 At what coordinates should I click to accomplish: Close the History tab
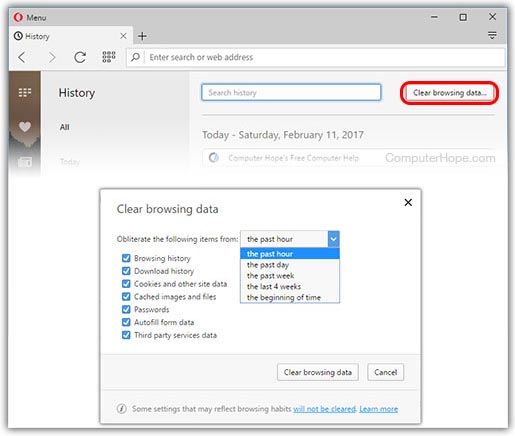click(x=123, y=36)
